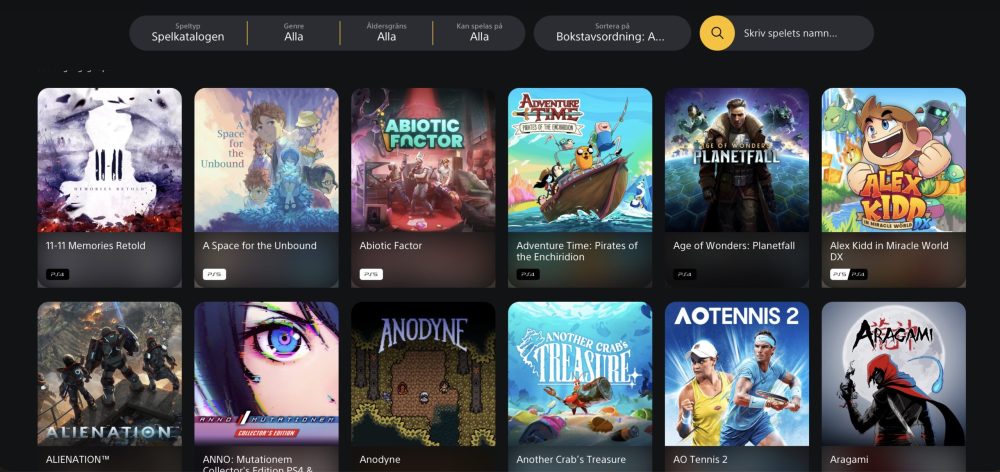Click the PS5 badge under Abiotic Factor
Screen dimensions: 1000x472
tap(371, 274)
